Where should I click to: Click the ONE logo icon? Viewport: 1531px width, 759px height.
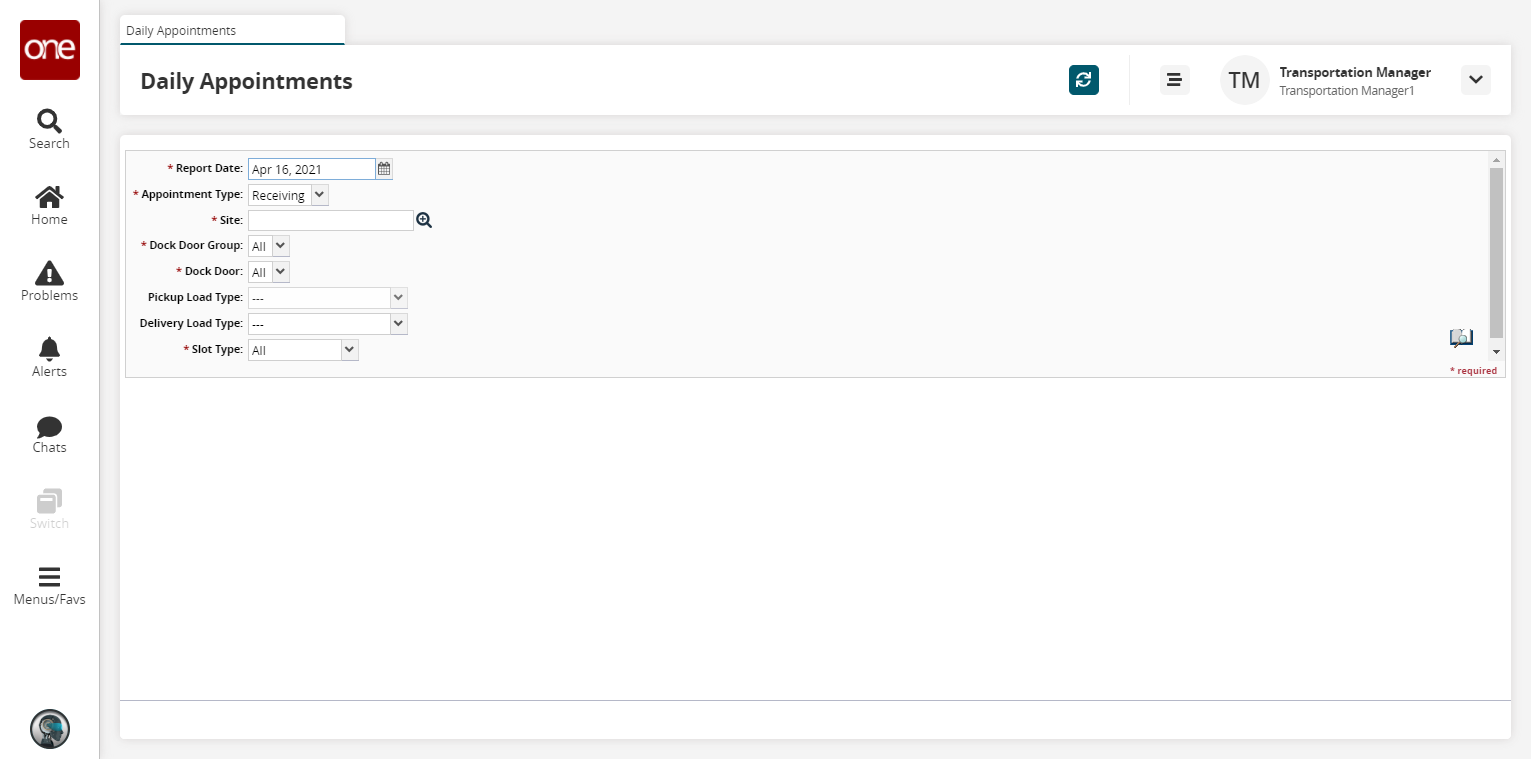pyautogui.click(x=50, y=50)
